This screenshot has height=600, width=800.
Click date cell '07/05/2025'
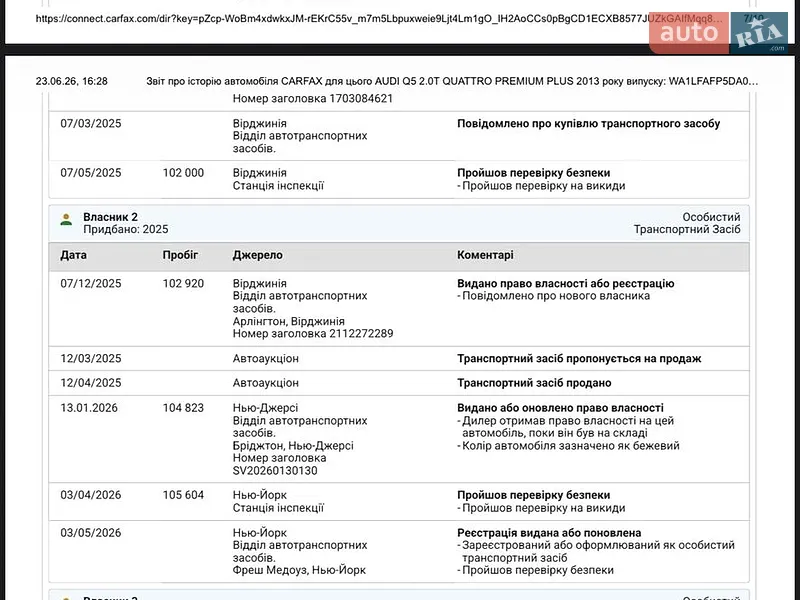tap(91, 173)
